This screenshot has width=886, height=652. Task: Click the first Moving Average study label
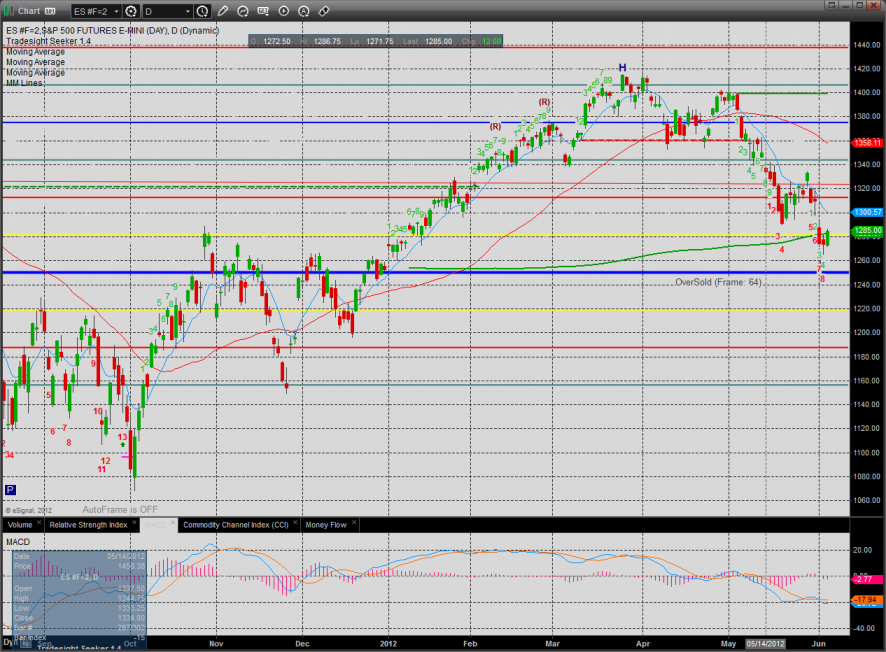(x=36, y=51)
